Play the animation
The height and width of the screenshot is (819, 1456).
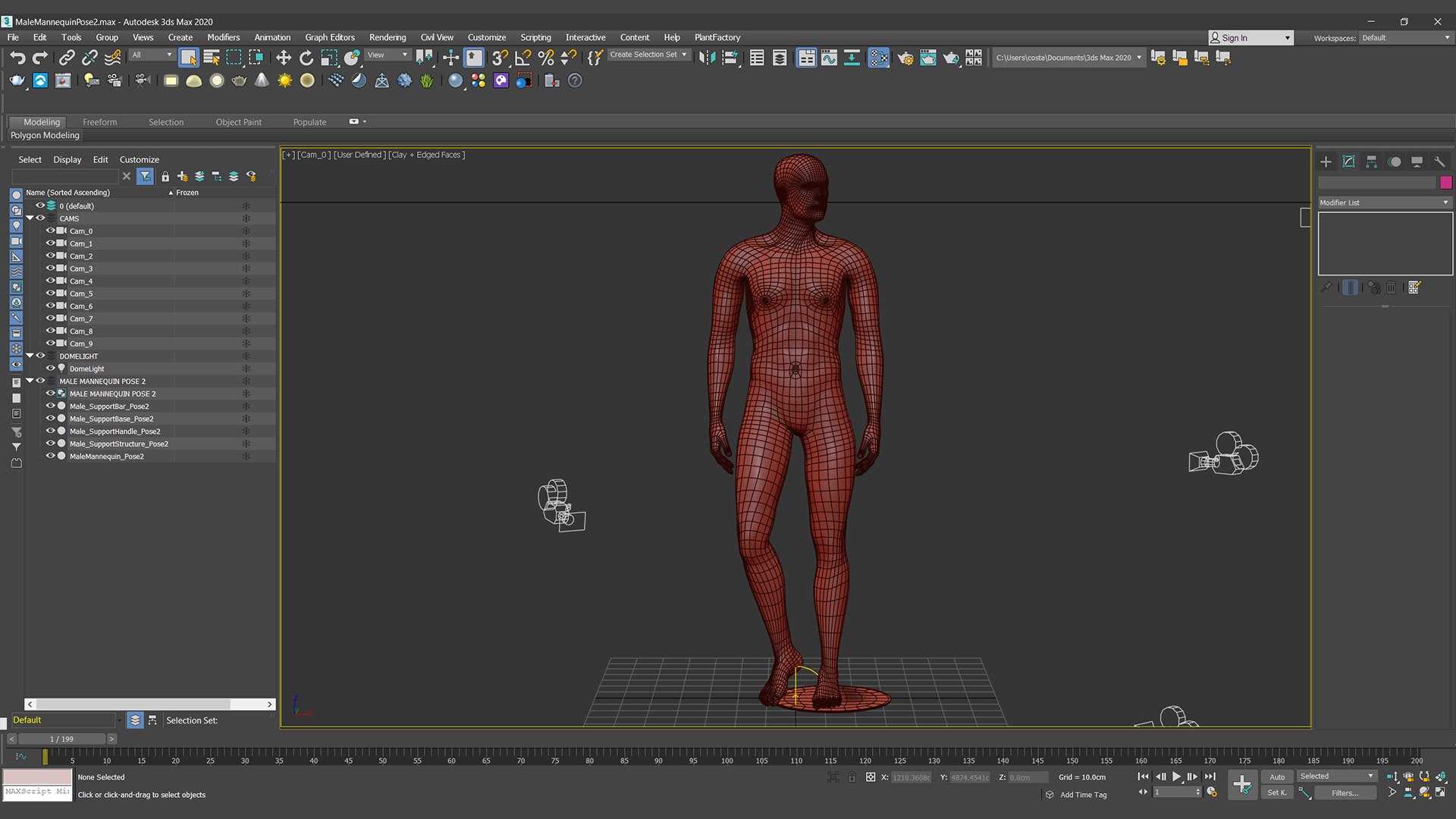[x=1176, y=777]
